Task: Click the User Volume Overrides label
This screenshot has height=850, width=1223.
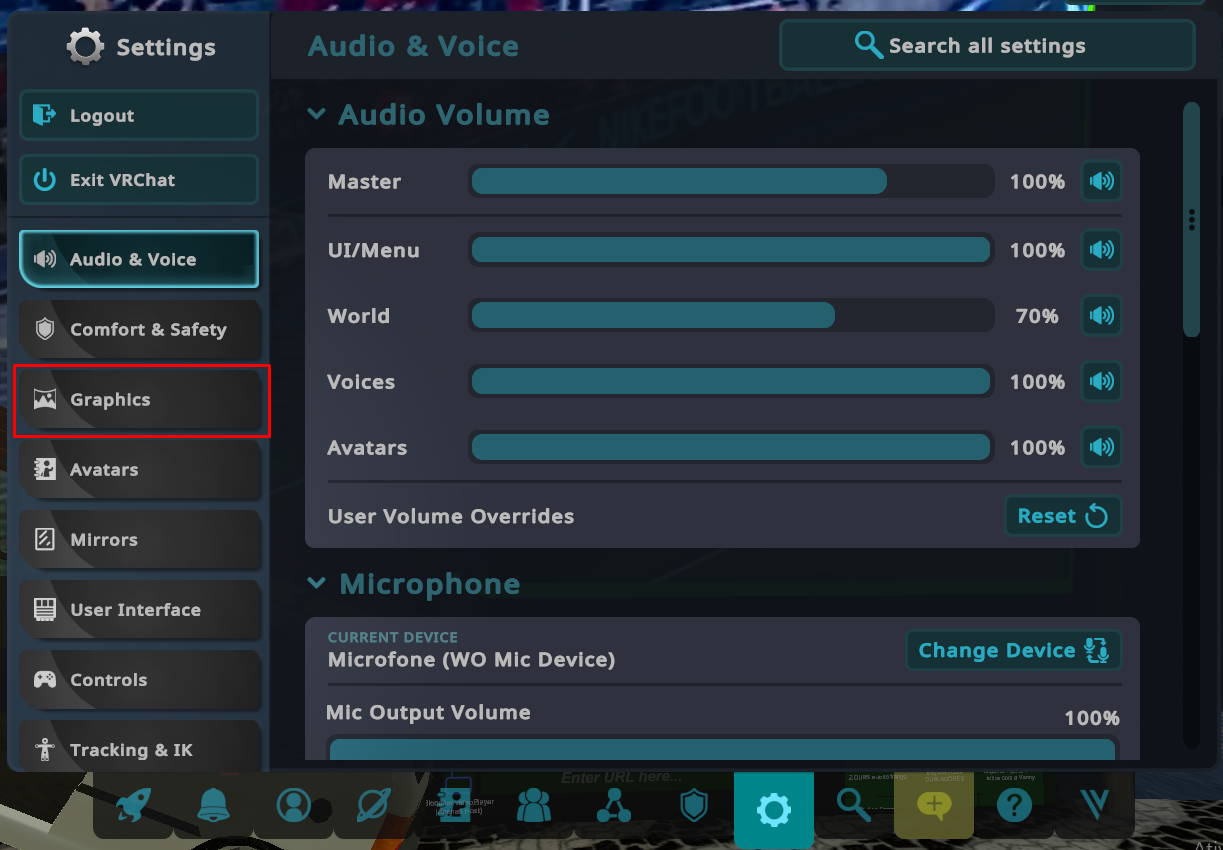Action: 451,517
